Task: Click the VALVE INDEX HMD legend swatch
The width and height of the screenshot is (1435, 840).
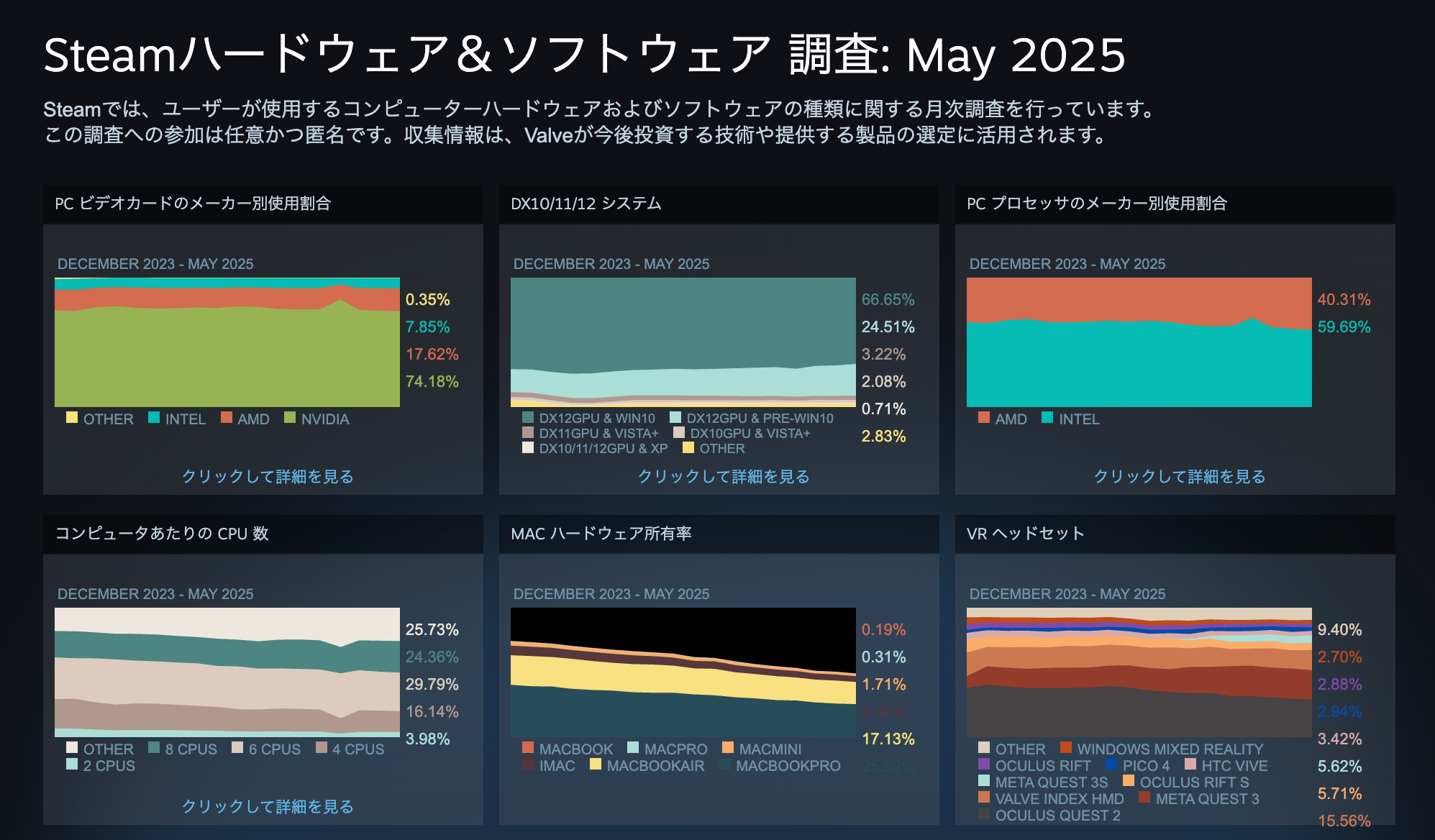Action: 984,797
